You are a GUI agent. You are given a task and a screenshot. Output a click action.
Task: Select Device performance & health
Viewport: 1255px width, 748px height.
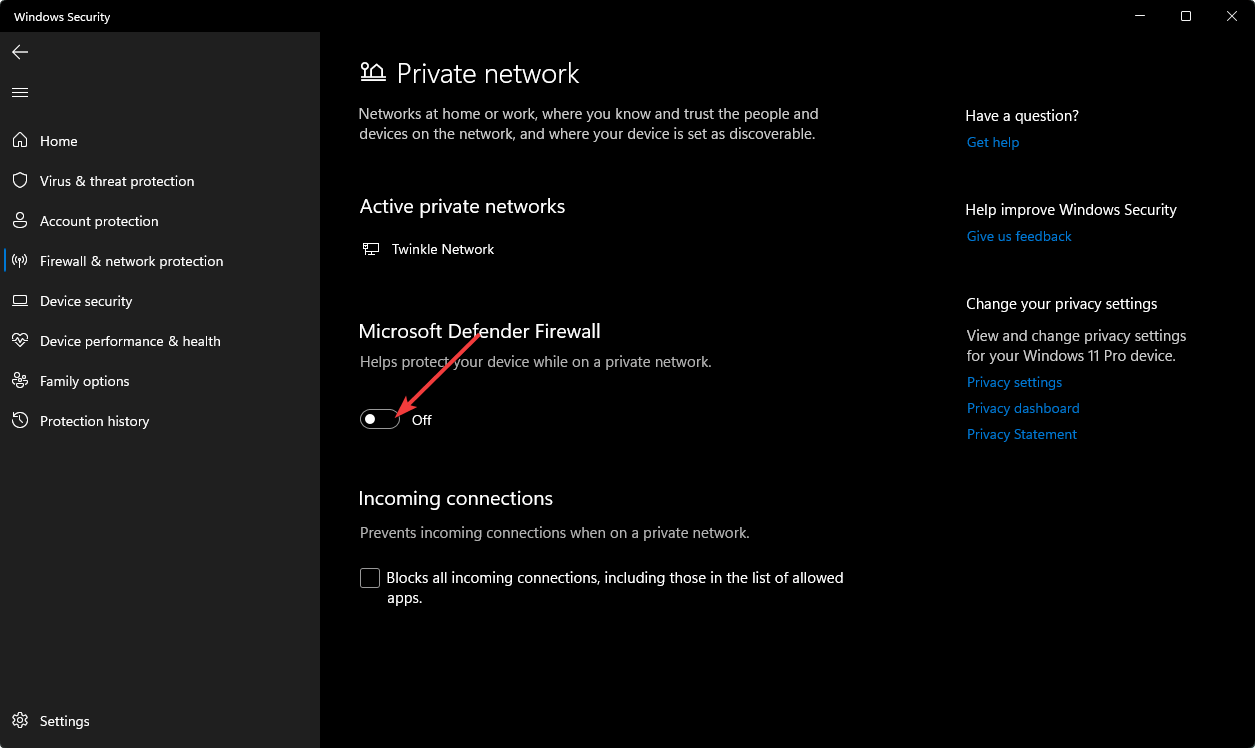point(130,341)
